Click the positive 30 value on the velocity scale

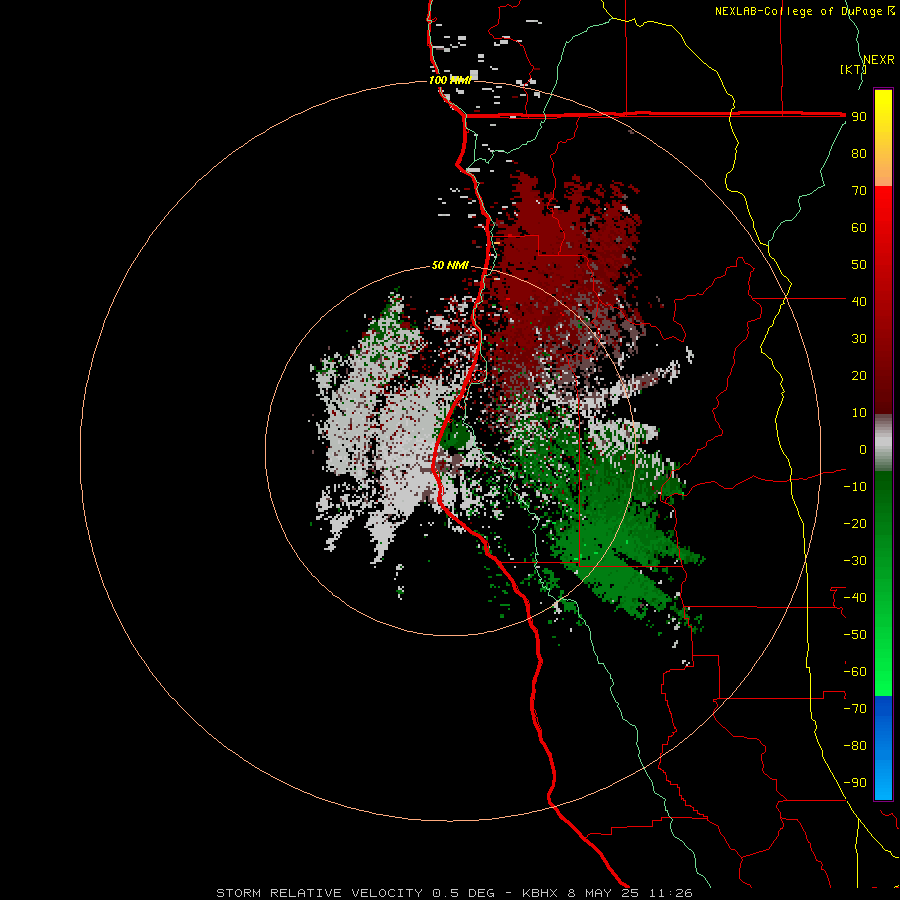[x=859, y=339]
